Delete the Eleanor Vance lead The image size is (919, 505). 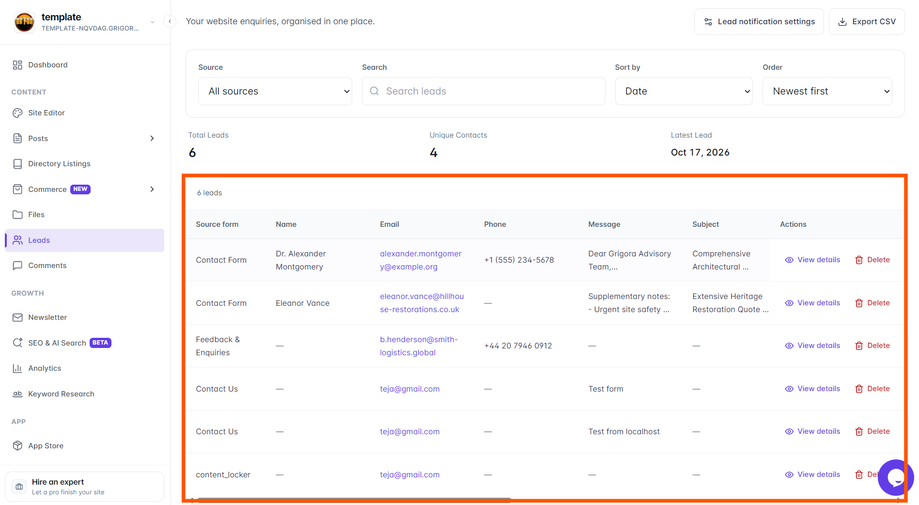872,303
